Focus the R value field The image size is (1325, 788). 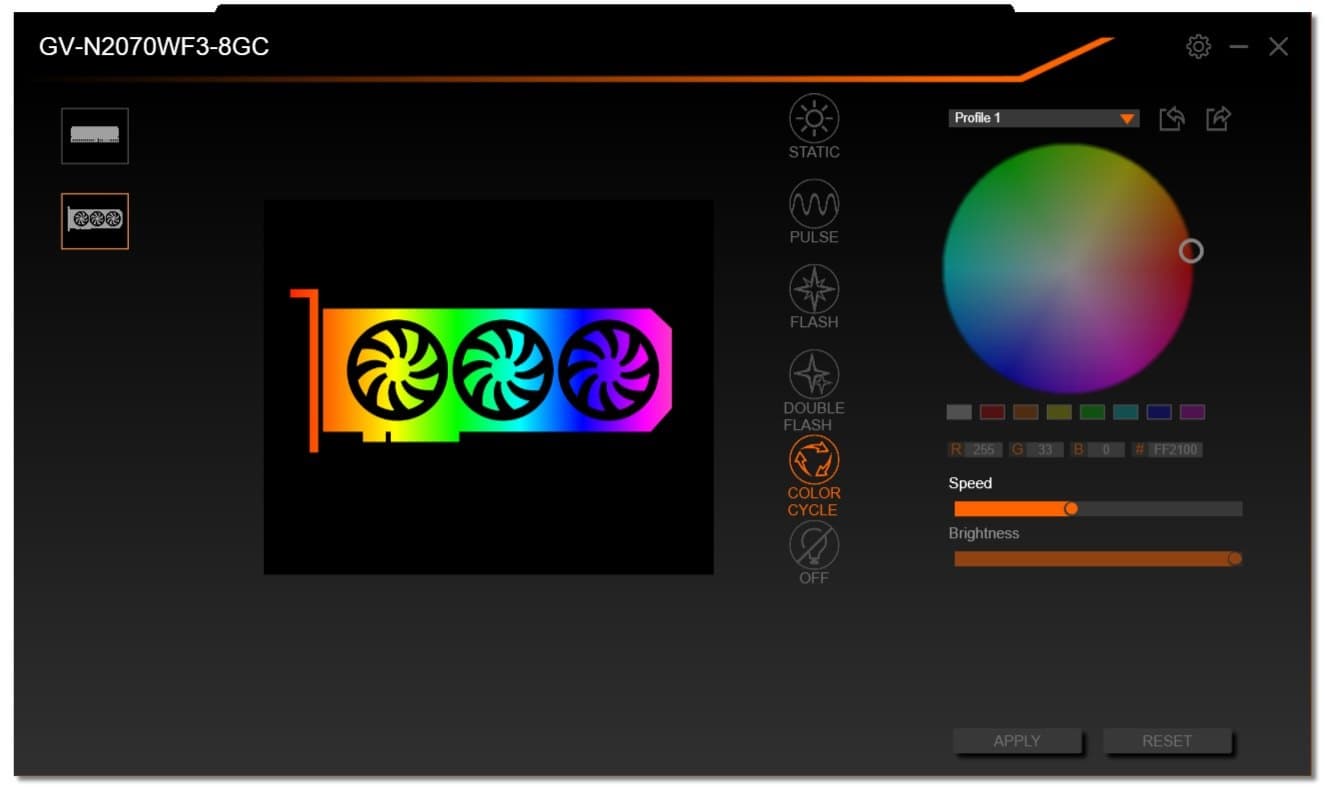tap(983, 450)
